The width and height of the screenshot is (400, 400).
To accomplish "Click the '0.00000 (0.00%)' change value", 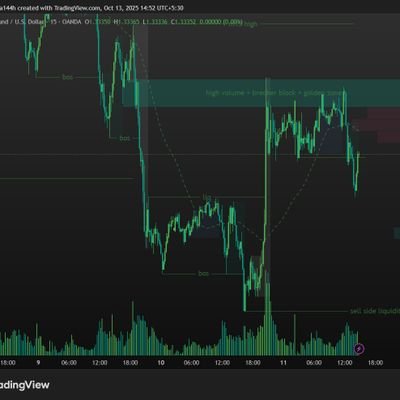I will tap(220, 22).
